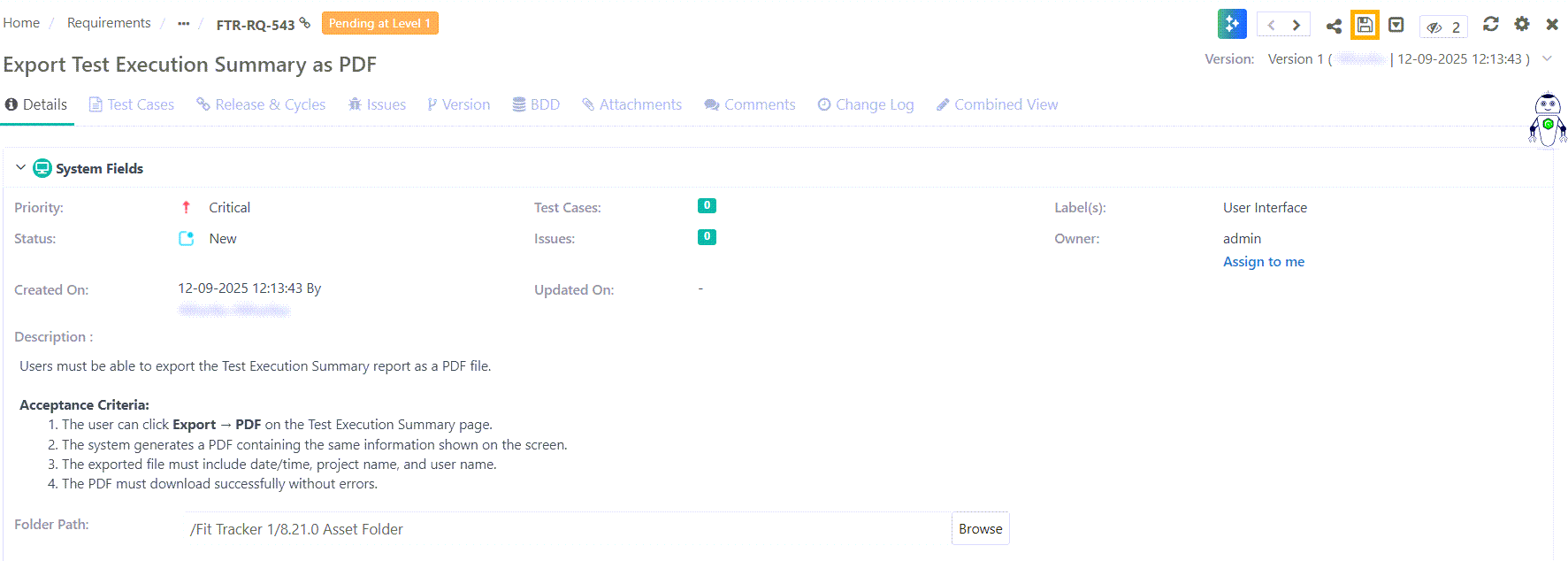Toggle the watchers eye icon showing 2
This screenshot has width=1568, height=561.
coord(1443,27)
